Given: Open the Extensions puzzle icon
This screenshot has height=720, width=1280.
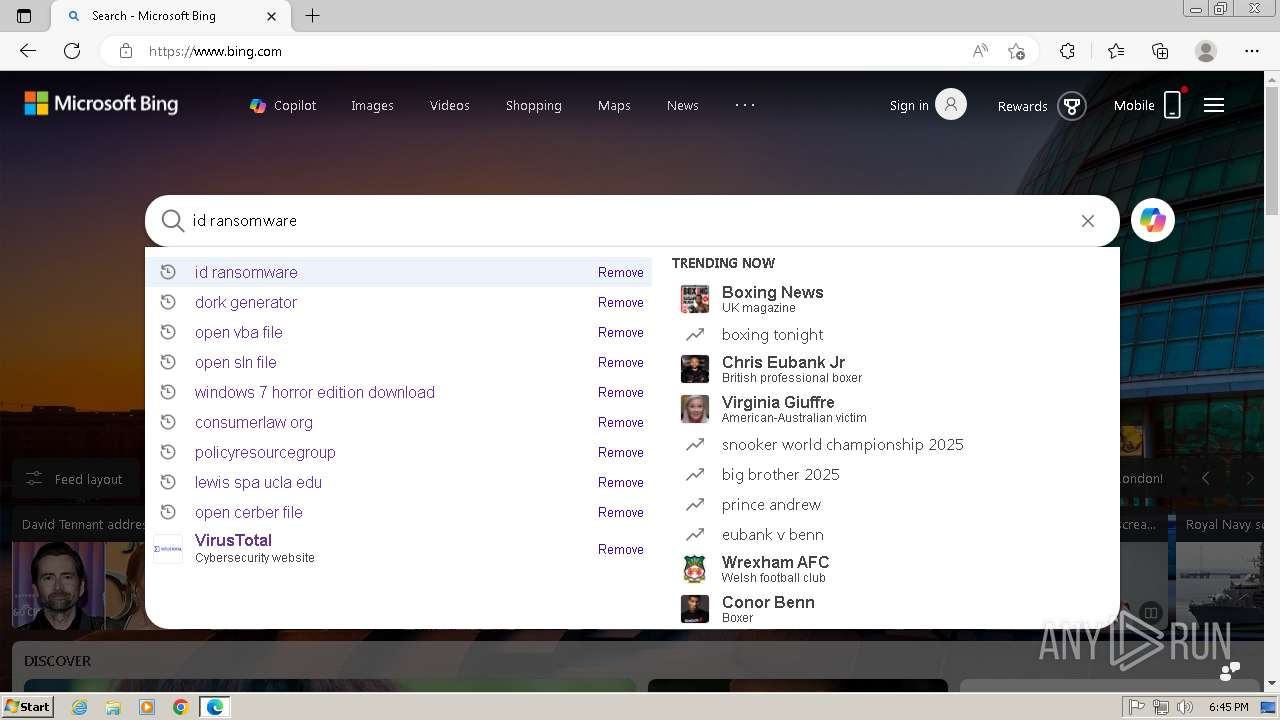Looking at the screenshot, I should tap(1067, 51).
